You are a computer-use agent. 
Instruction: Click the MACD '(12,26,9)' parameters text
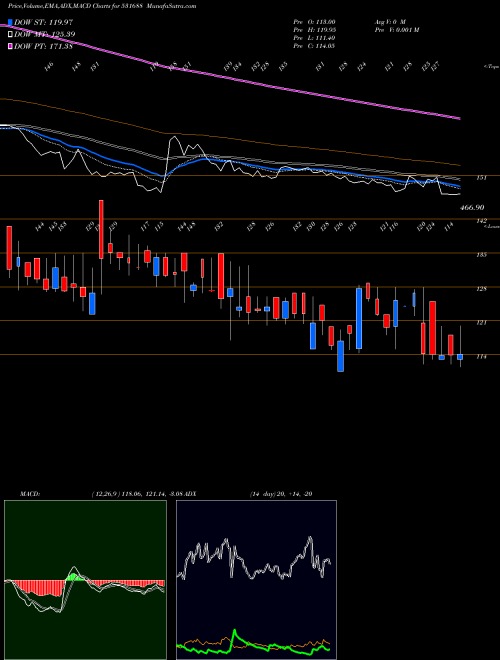105,494
